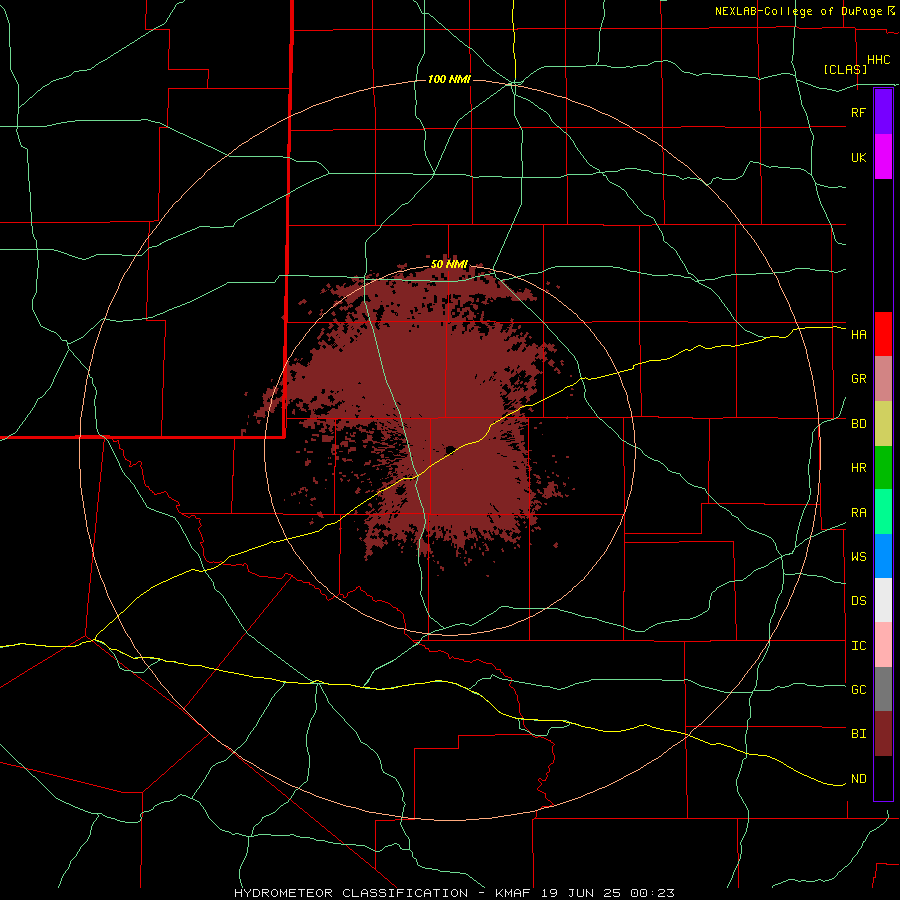This screenshot has width=900, height=900.
Task: Click the GC legend label
Action: (858, 690)
